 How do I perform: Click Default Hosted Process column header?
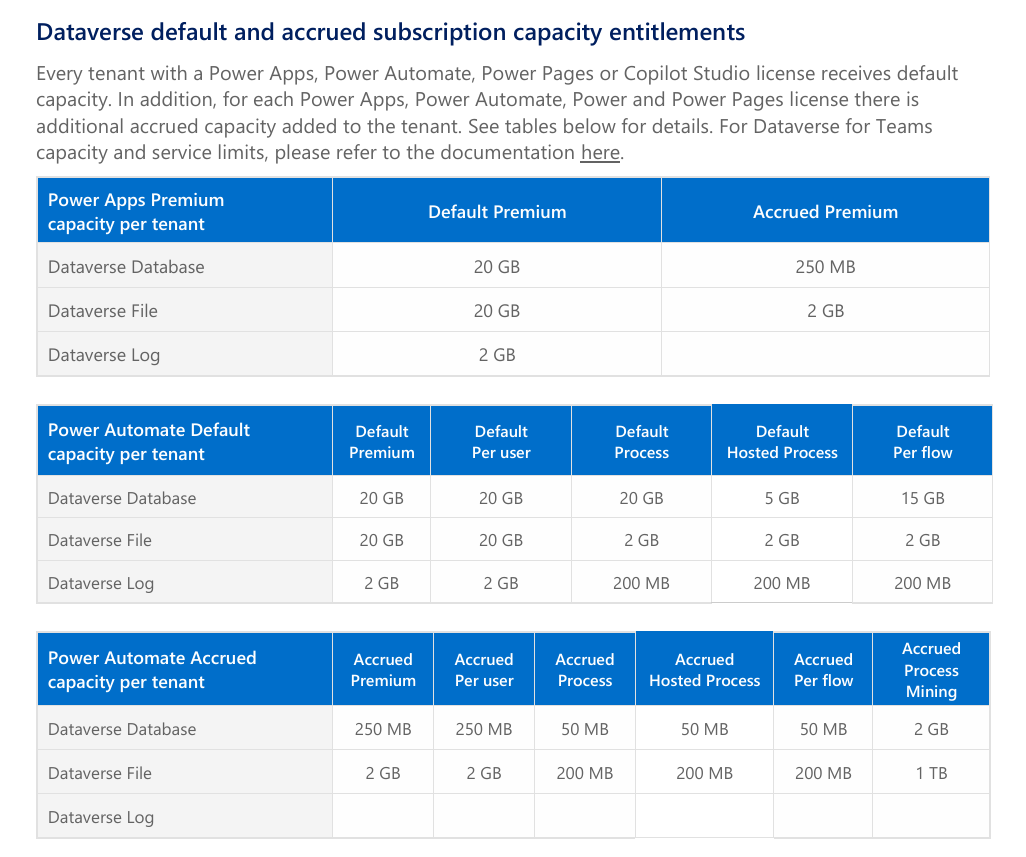coord(782,441)
